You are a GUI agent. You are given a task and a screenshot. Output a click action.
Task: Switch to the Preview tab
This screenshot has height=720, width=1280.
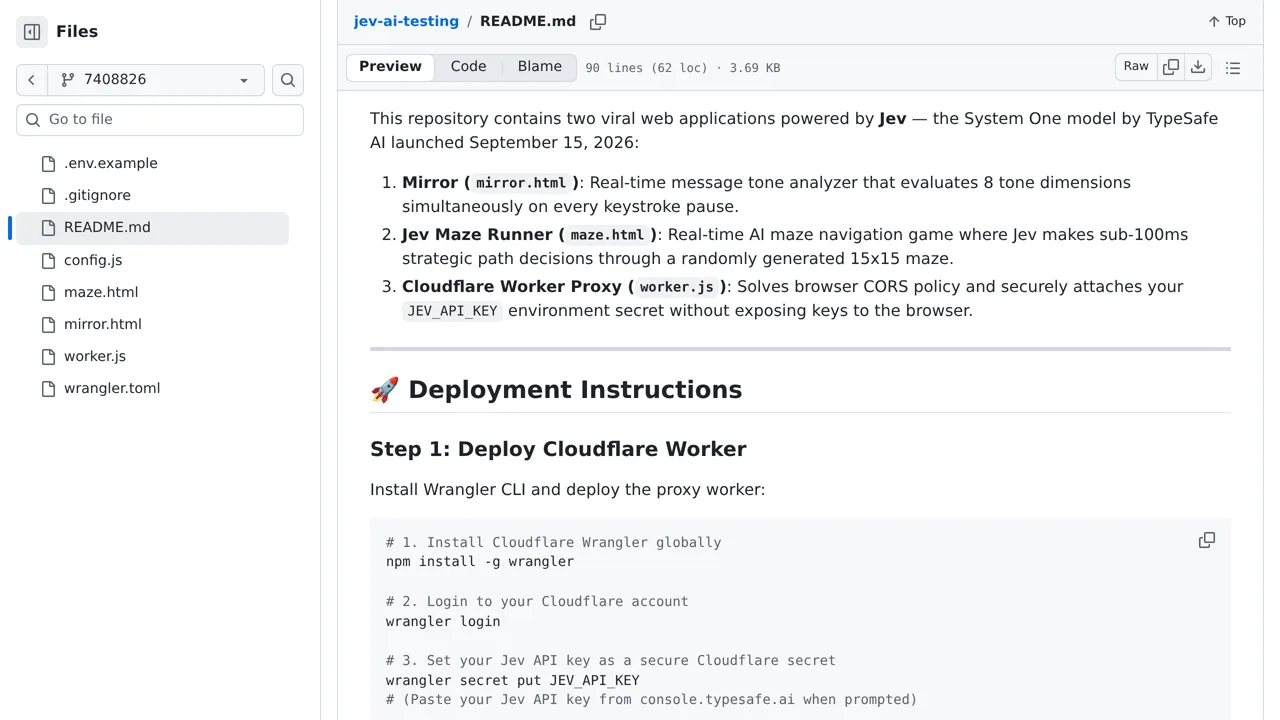click(390, 67)
